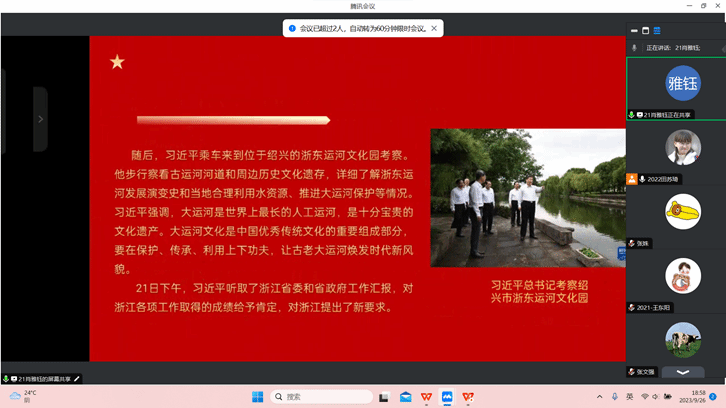
Task: Open the WPS Office taskbar icon
Action: coord(427,397)
